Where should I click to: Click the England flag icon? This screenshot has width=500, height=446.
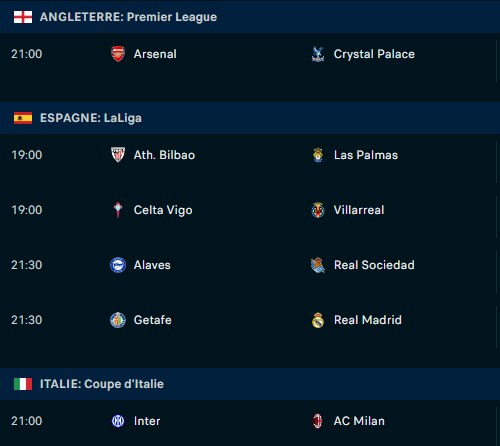pyautogui.click(x=23, y=17)
